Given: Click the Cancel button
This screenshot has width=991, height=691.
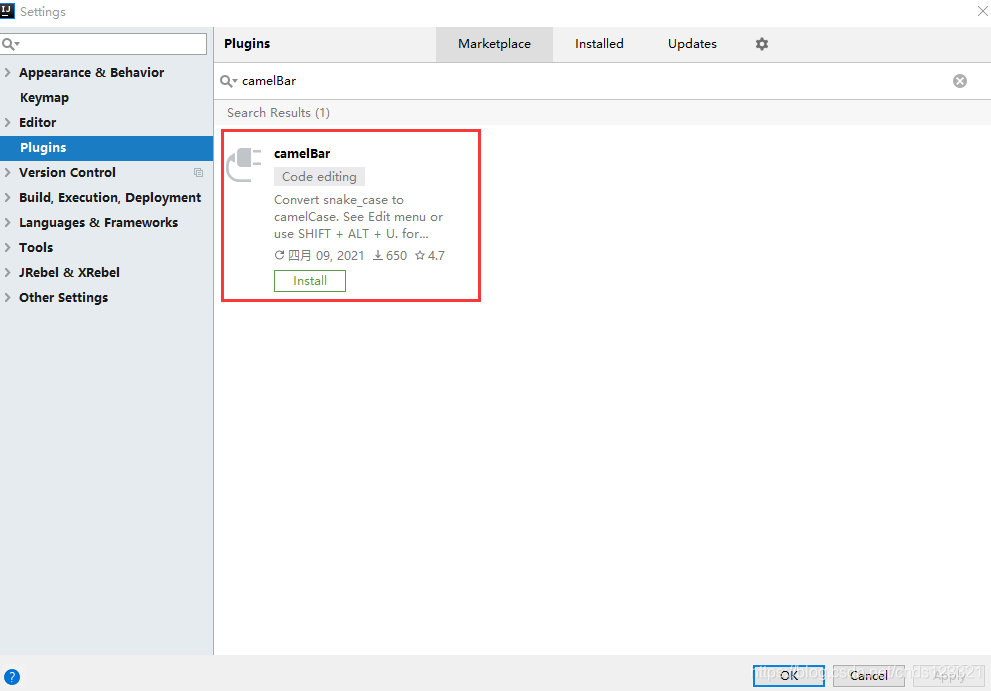Looking at the screenshot, I should point(868,675).
